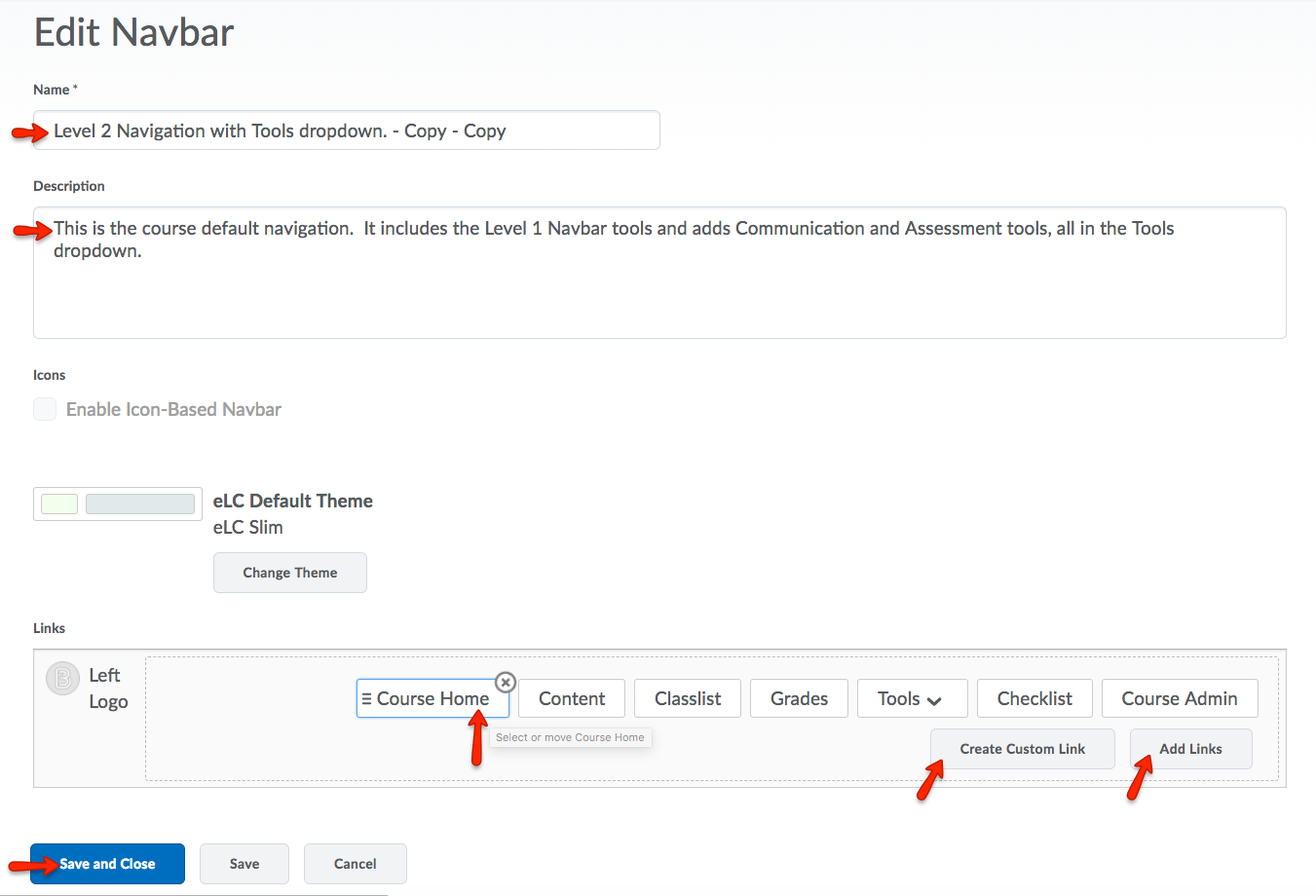Image resolution: width=1316 pixels, height=896 pixels.
Task: Select the Content navbar link
Action: coord(572,699)
